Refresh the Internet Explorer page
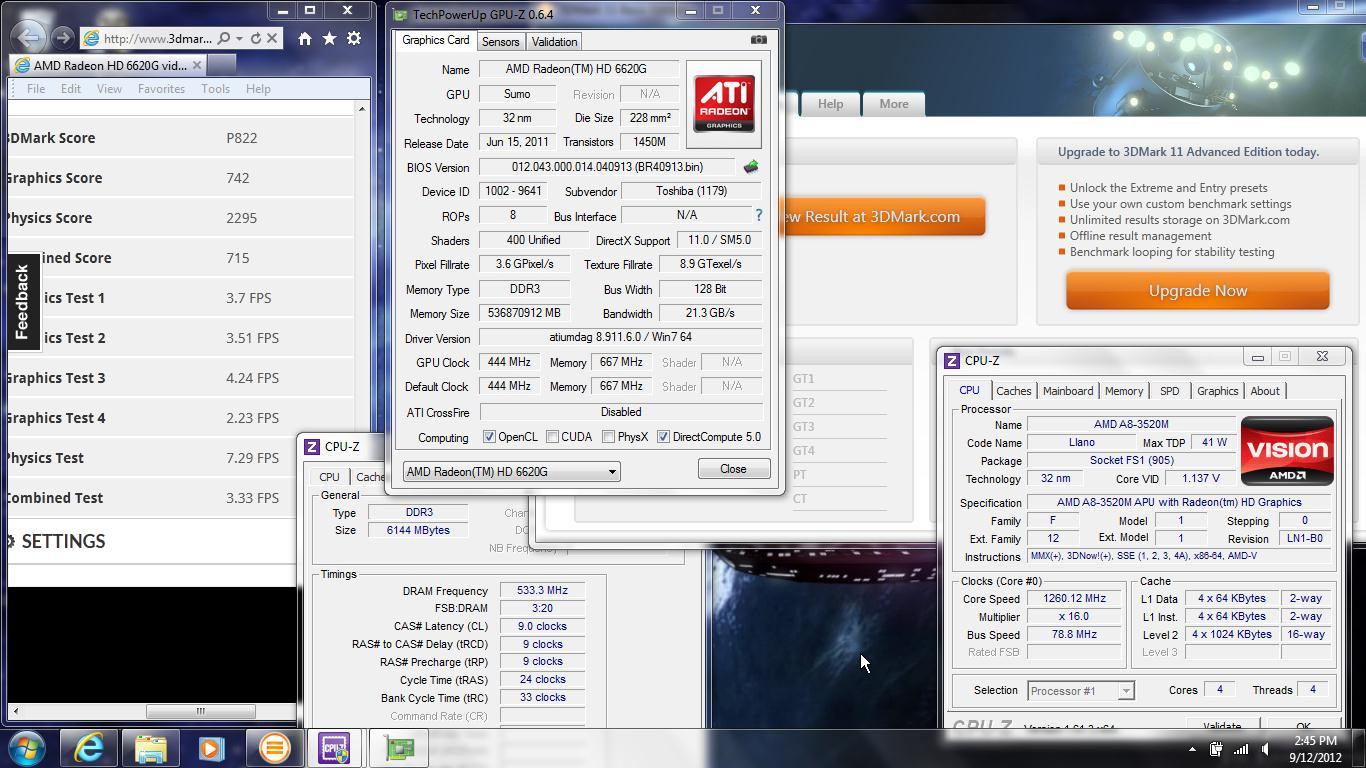The image size is (1366, 768). tap(256, 38)
